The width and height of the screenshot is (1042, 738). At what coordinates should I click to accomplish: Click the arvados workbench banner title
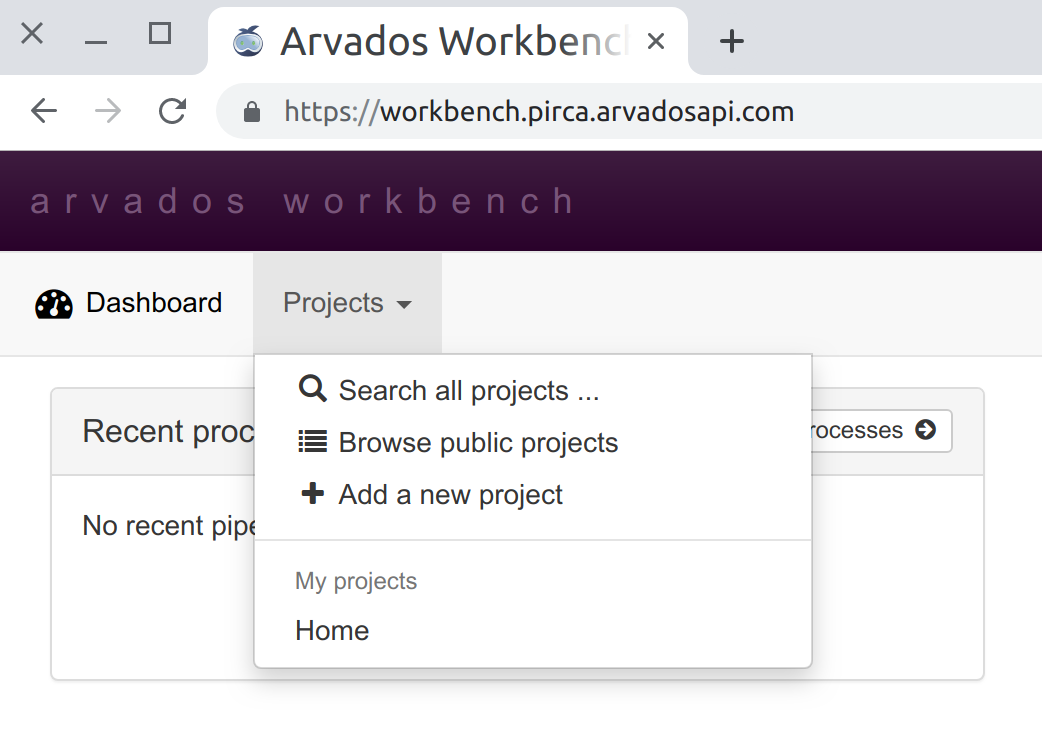[303, 201]
